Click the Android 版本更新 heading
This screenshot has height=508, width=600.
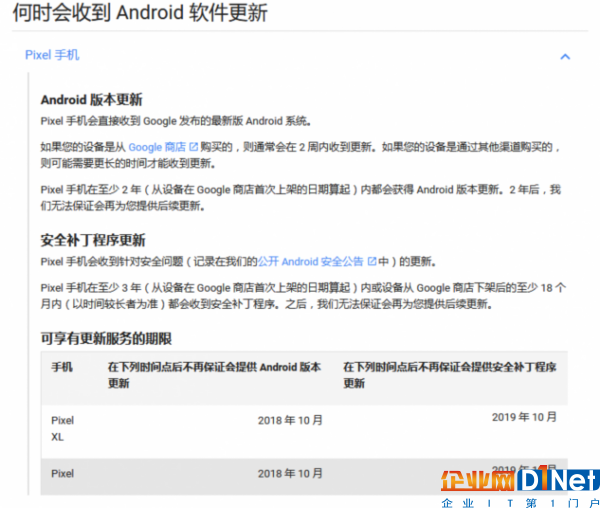[x=91, y=100]
